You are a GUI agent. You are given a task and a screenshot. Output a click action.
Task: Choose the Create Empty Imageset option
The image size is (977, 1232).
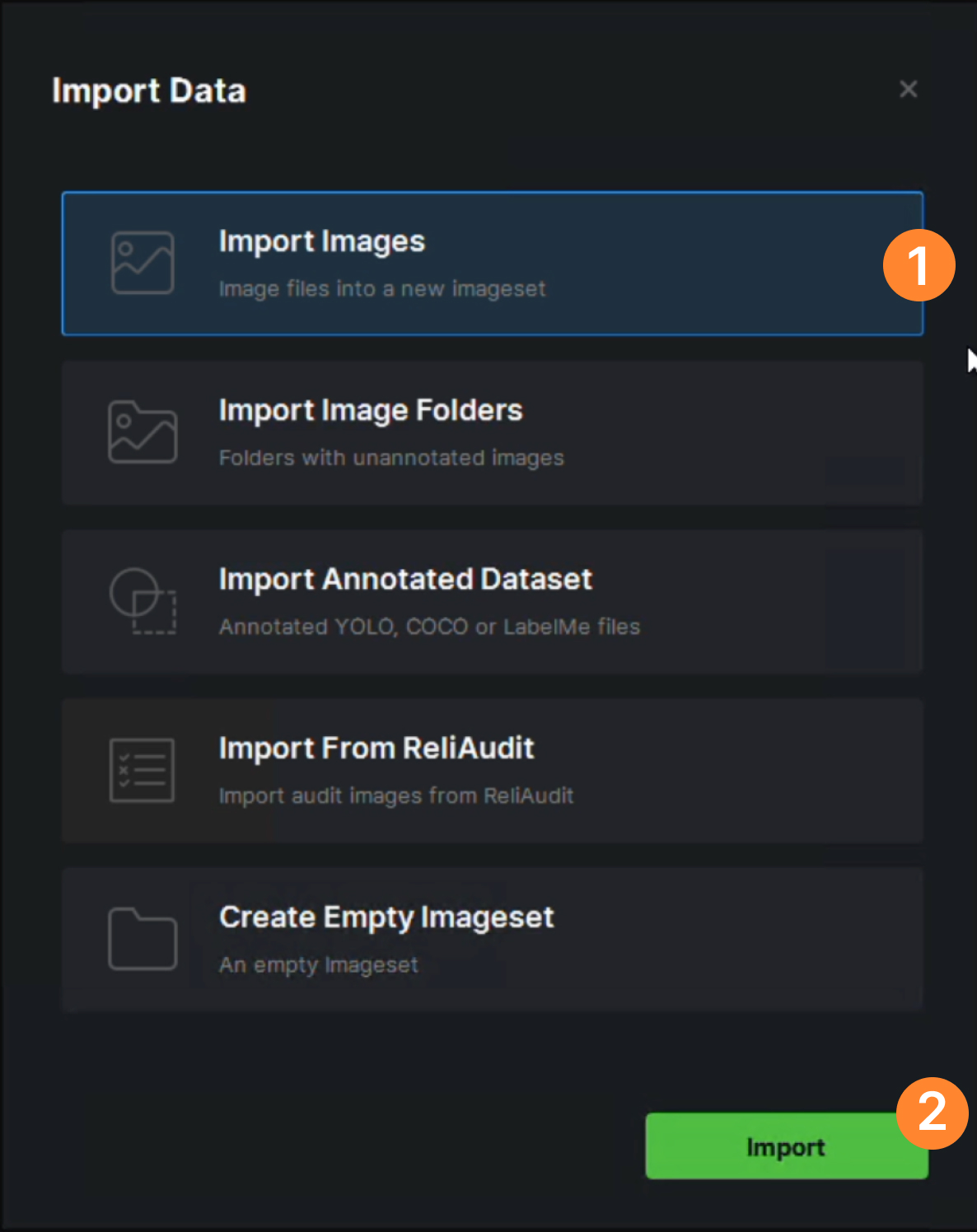(492, 940)
